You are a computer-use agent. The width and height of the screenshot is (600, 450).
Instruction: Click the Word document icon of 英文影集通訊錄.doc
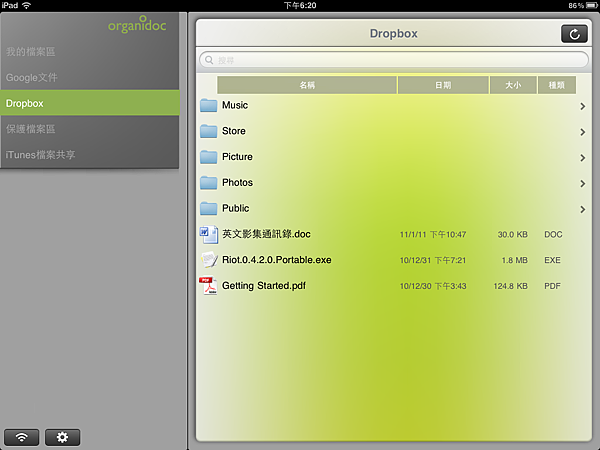point(209,234)
